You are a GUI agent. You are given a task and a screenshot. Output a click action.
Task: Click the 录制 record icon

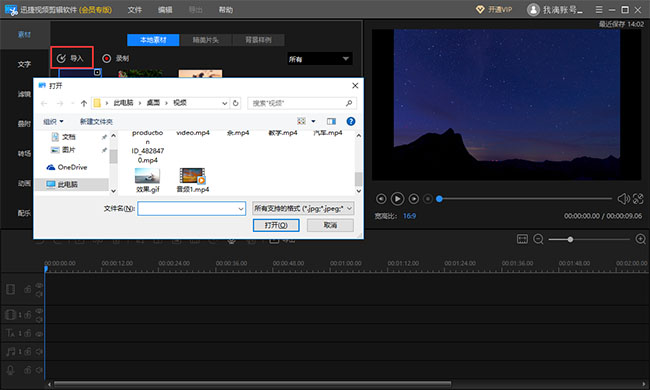[107, 58]
